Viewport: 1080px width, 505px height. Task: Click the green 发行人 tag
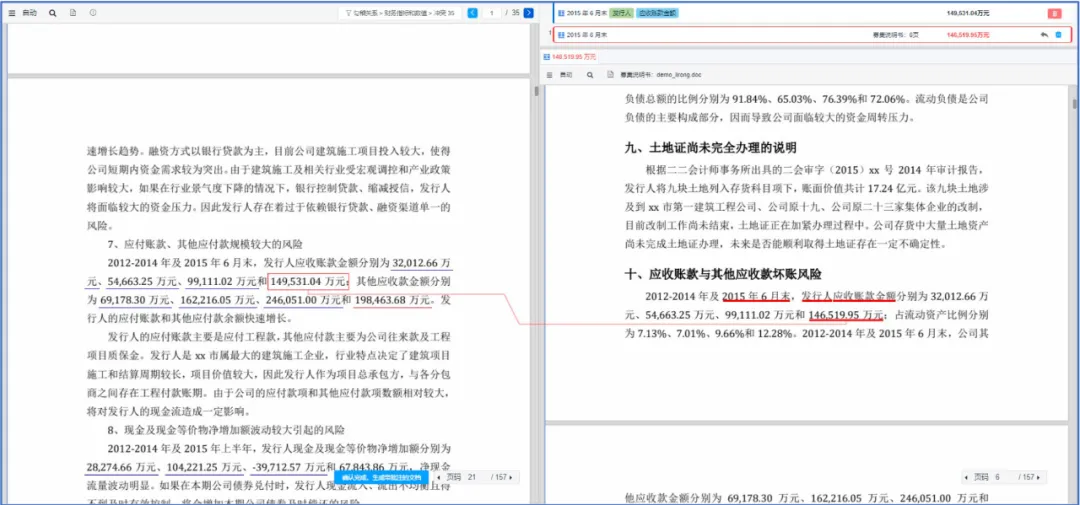pyautogui.click(x=621, y=13)
